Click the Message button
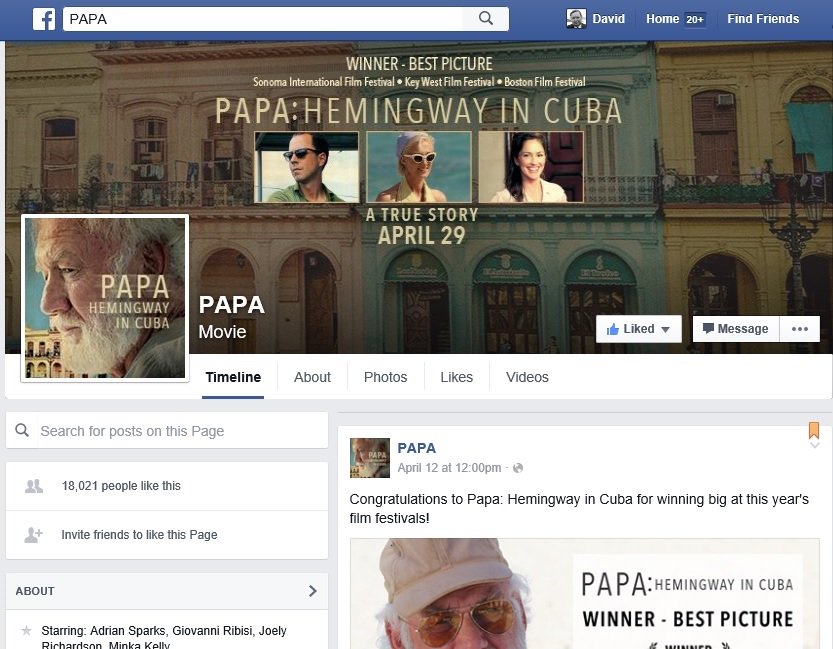This screenshot has height=649, width=833. coord(736,329)
